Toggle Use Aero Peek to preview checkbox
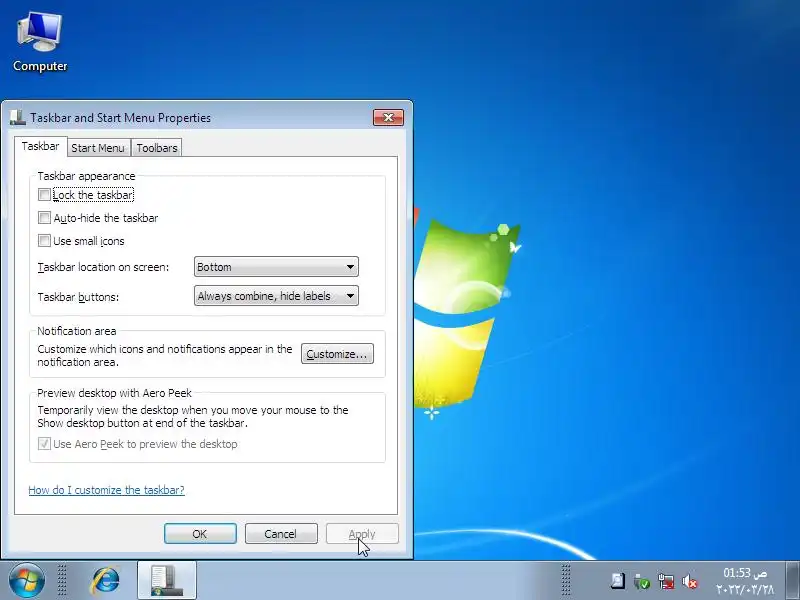 coord(44,443)
